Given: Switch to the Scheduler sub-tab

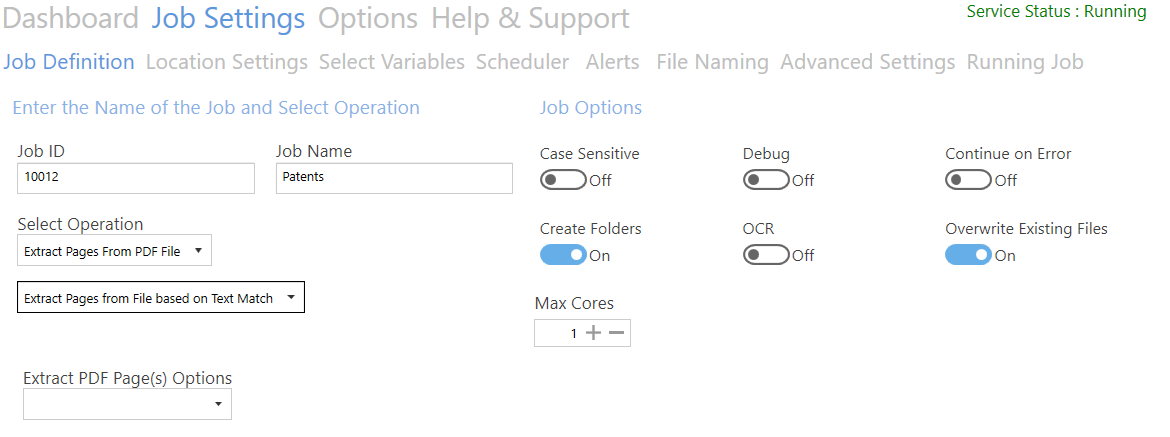Looking at the screenshot, I should pos(522,62).
